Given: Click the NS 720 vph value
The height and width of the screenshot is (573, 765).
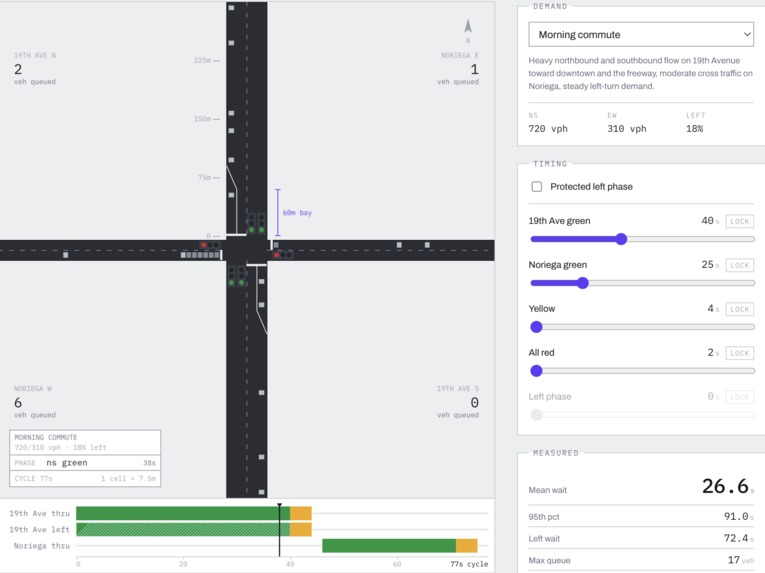Looking at the screenshot, I should pos(548,129).
